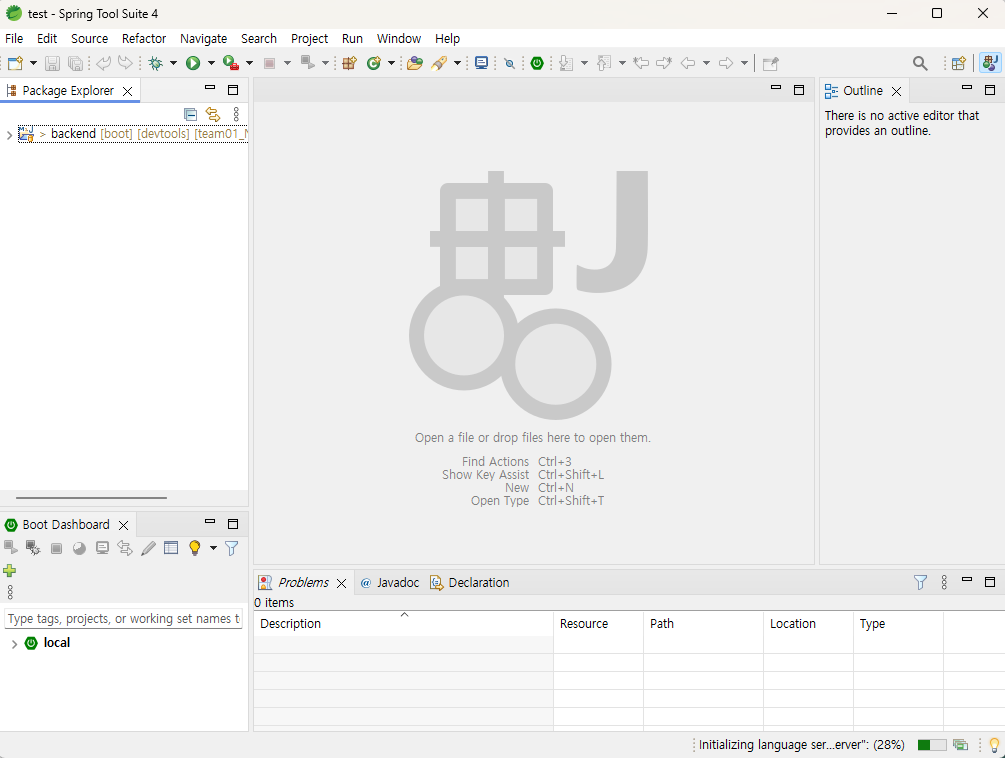
Task: Toggle the Problems view filter icon
Action: coord(920,582)
